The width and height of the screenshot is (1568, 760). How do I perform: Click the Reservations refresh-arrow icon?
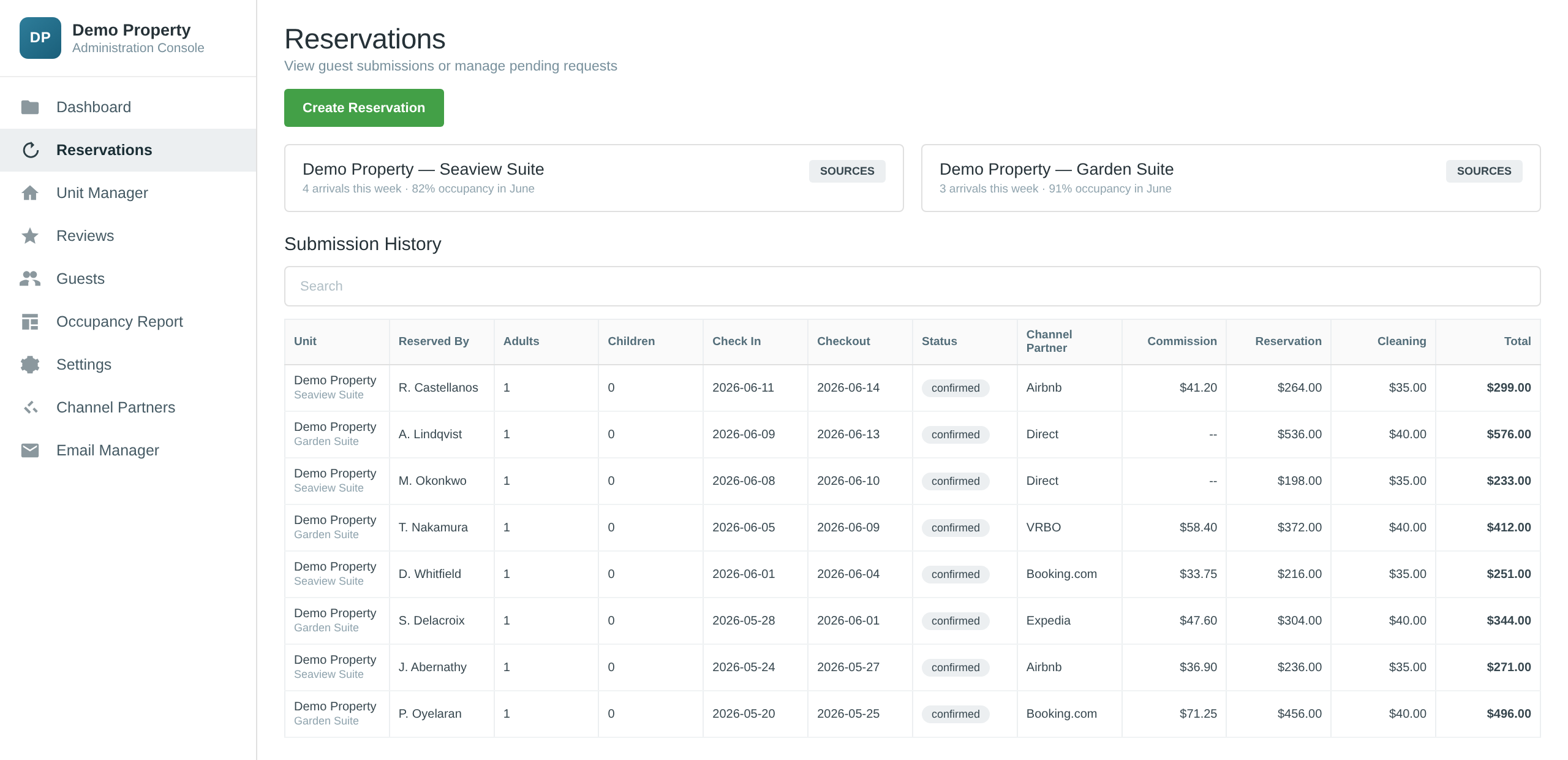30,150
